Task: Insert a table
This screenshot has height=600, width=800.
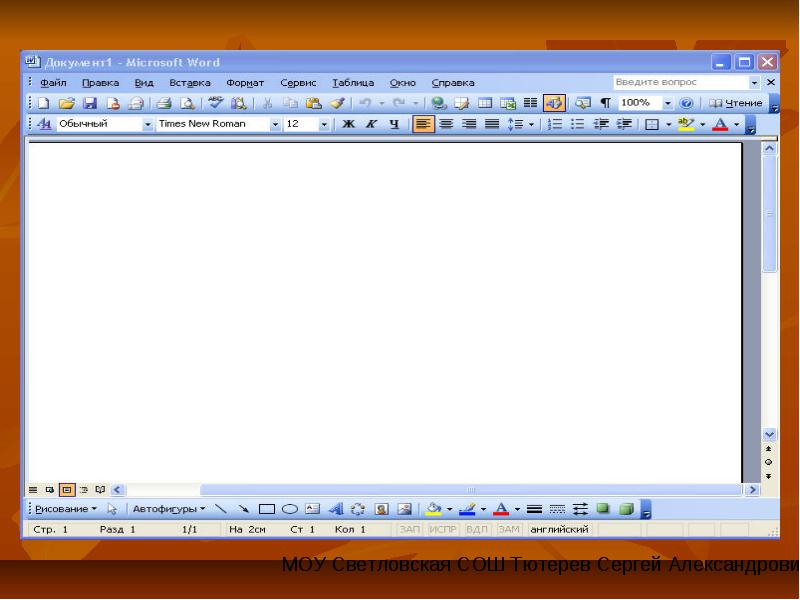Action: coord(485,104)
